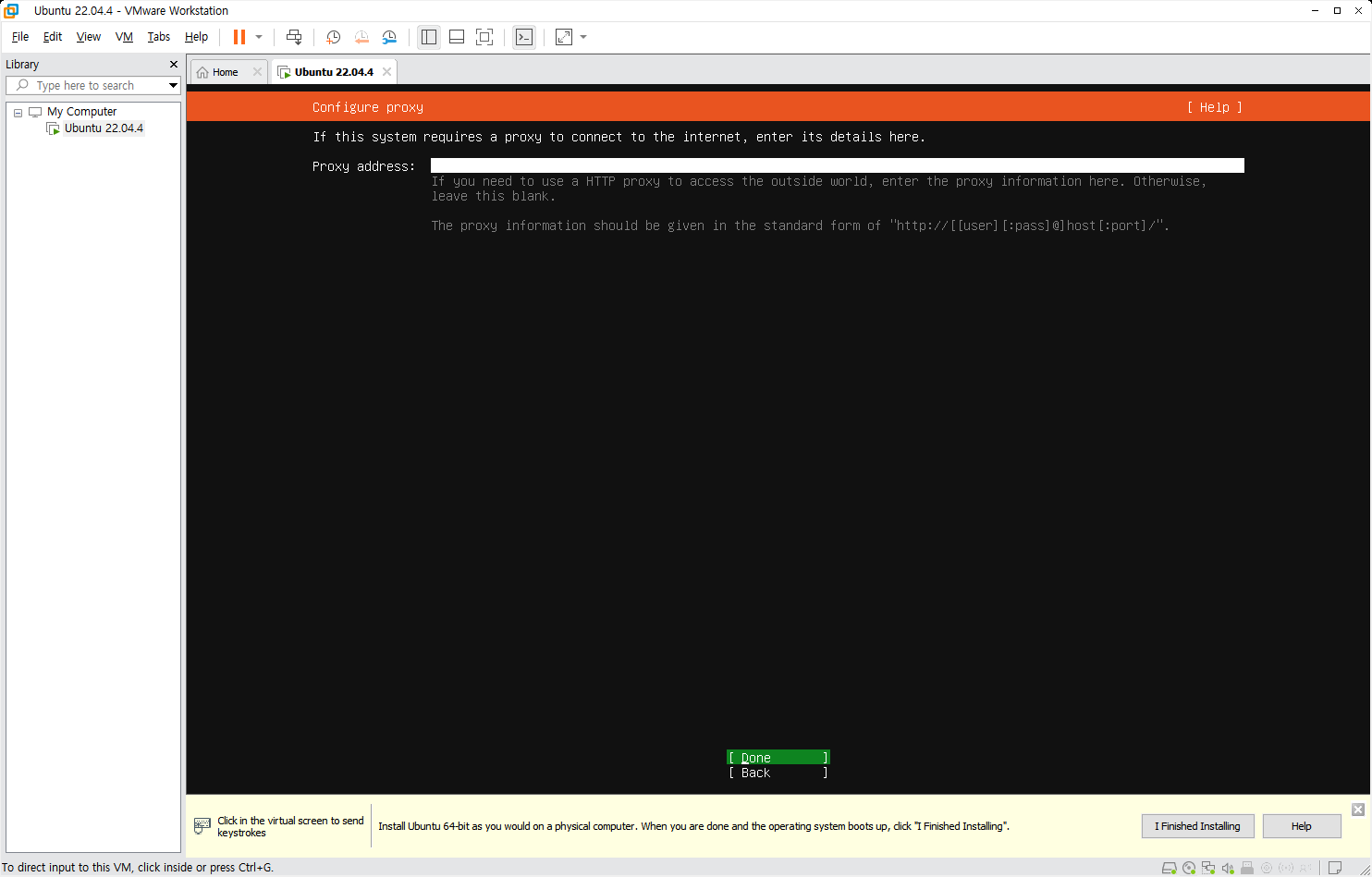Open the Snapshot Manager icon with wrench
The width and height of the screenshot is (1372, 877).
pos(389,37)
